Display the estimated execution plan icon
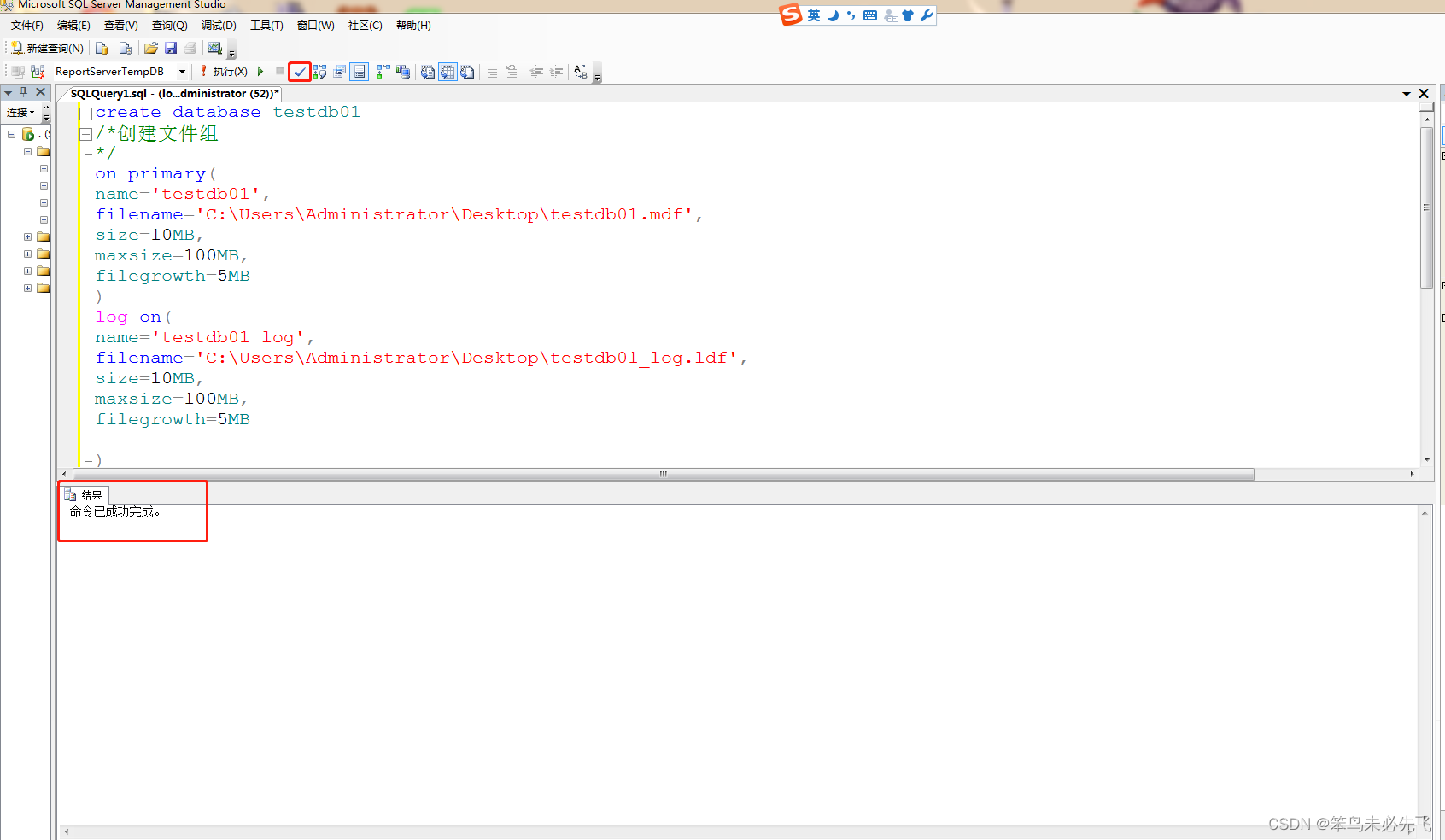This screenshot has height=840, width=1445. pyautogui.click(x=319, y=72)
